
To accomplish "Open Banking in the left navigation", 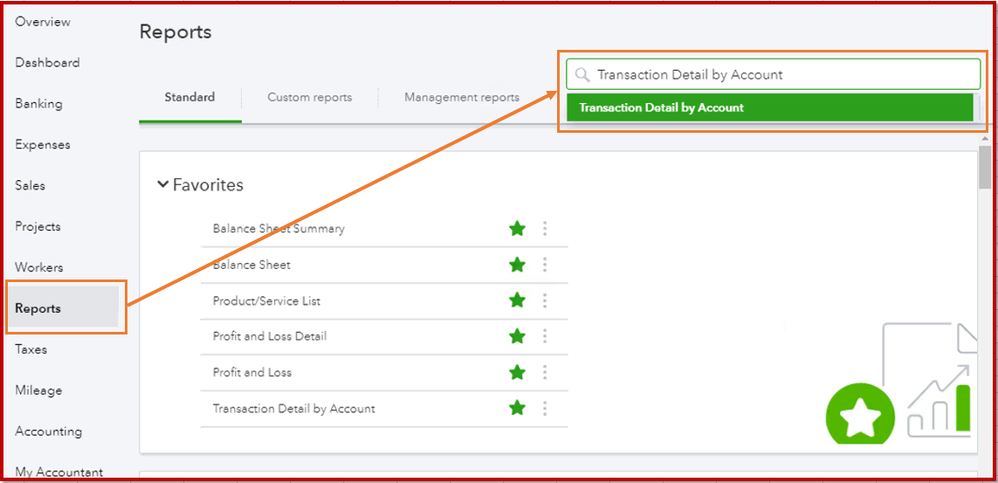I will coord(39,103).
